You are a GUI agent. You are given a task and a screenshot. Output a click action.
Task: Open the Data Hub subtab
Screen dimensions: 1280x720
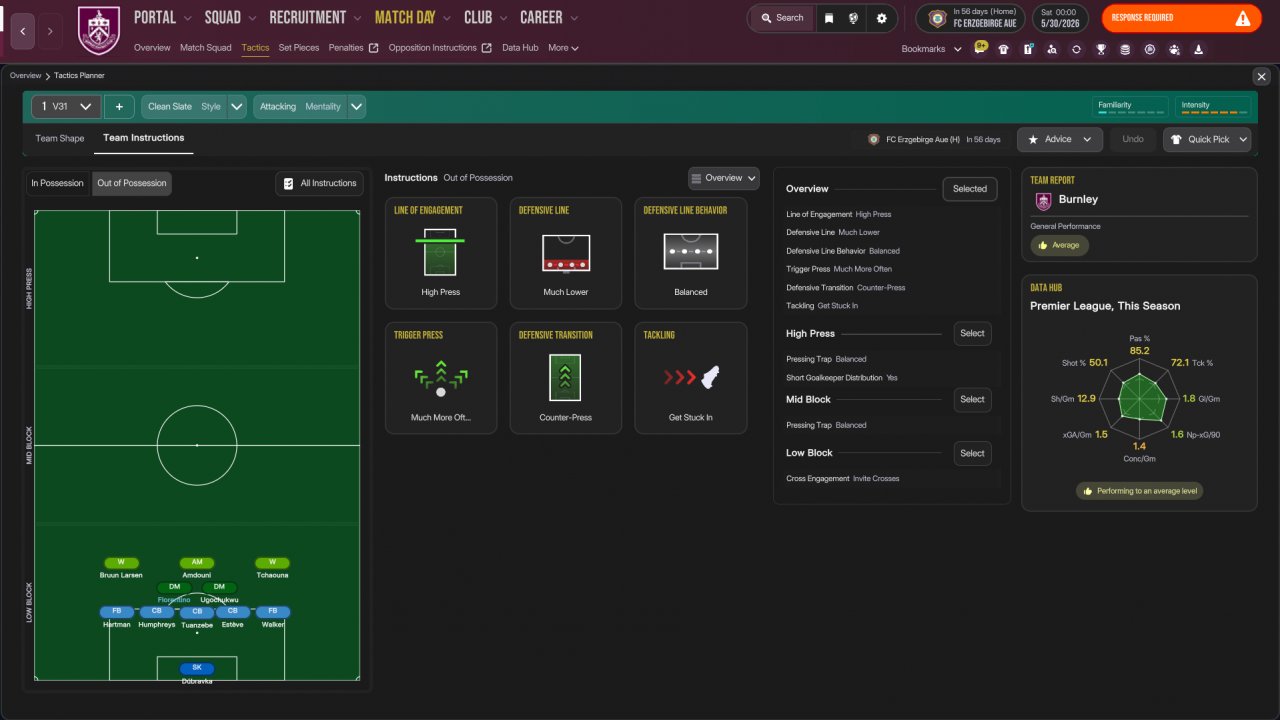coord(520,48)
